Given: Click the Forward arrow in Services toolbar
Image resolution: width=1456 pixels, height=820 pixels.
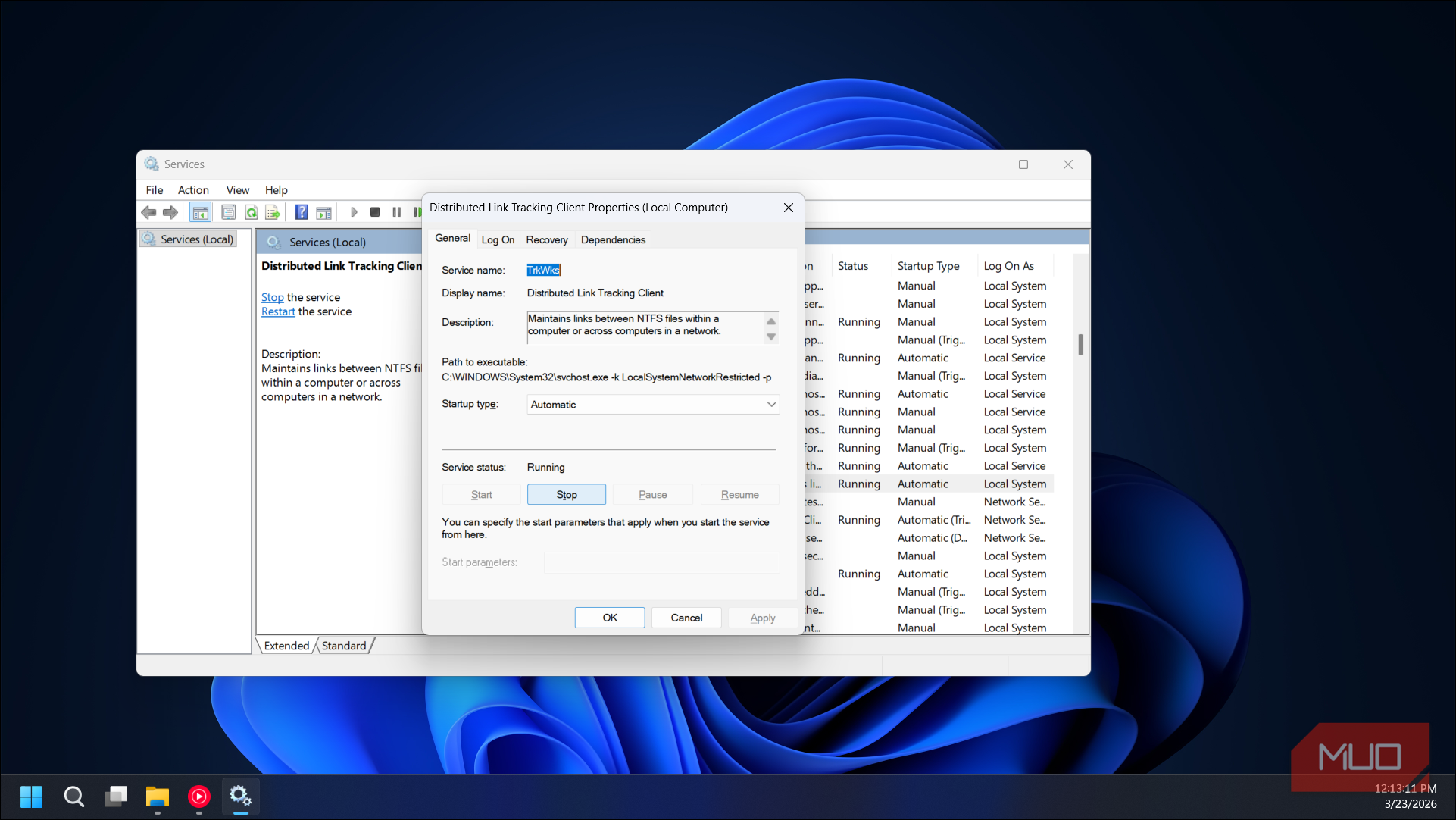Looking at the screenshot, I should [170, 213].
